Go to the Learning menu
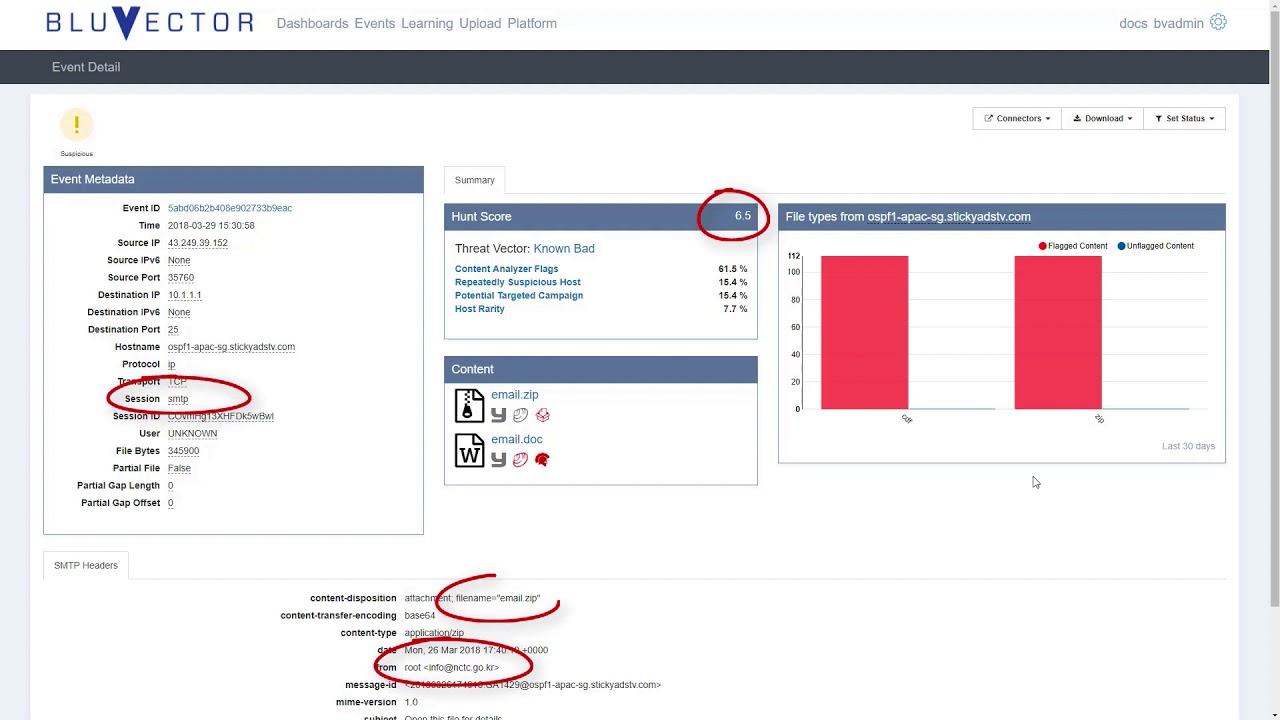 427,23
